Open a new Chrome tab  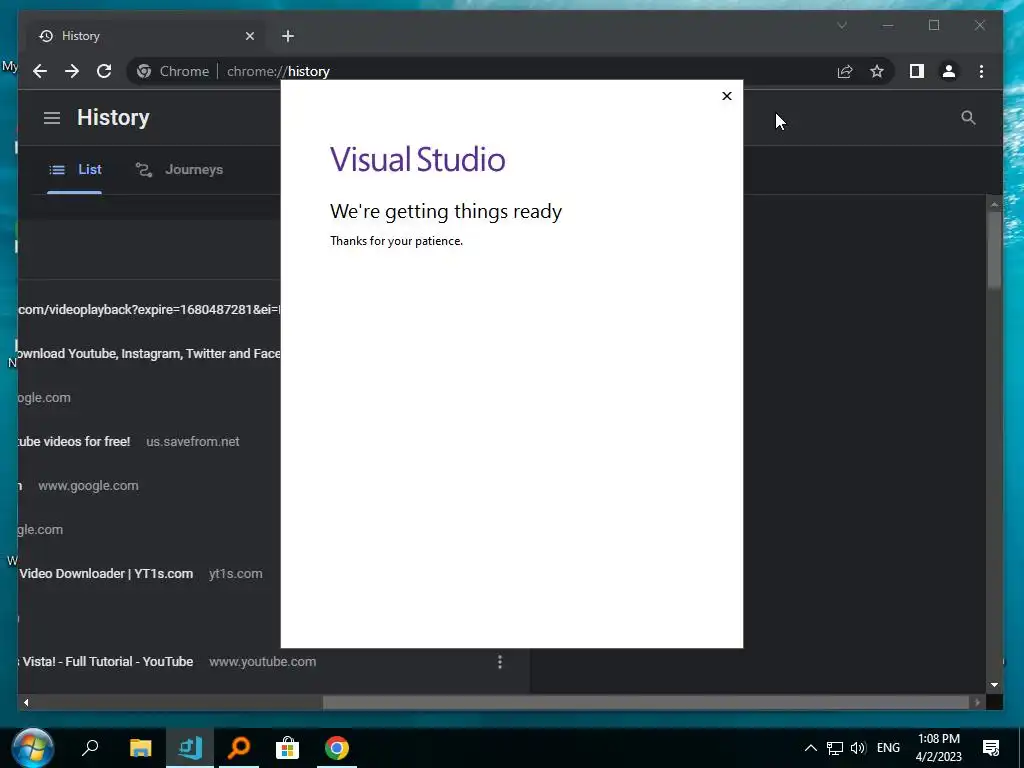(288, 36)
